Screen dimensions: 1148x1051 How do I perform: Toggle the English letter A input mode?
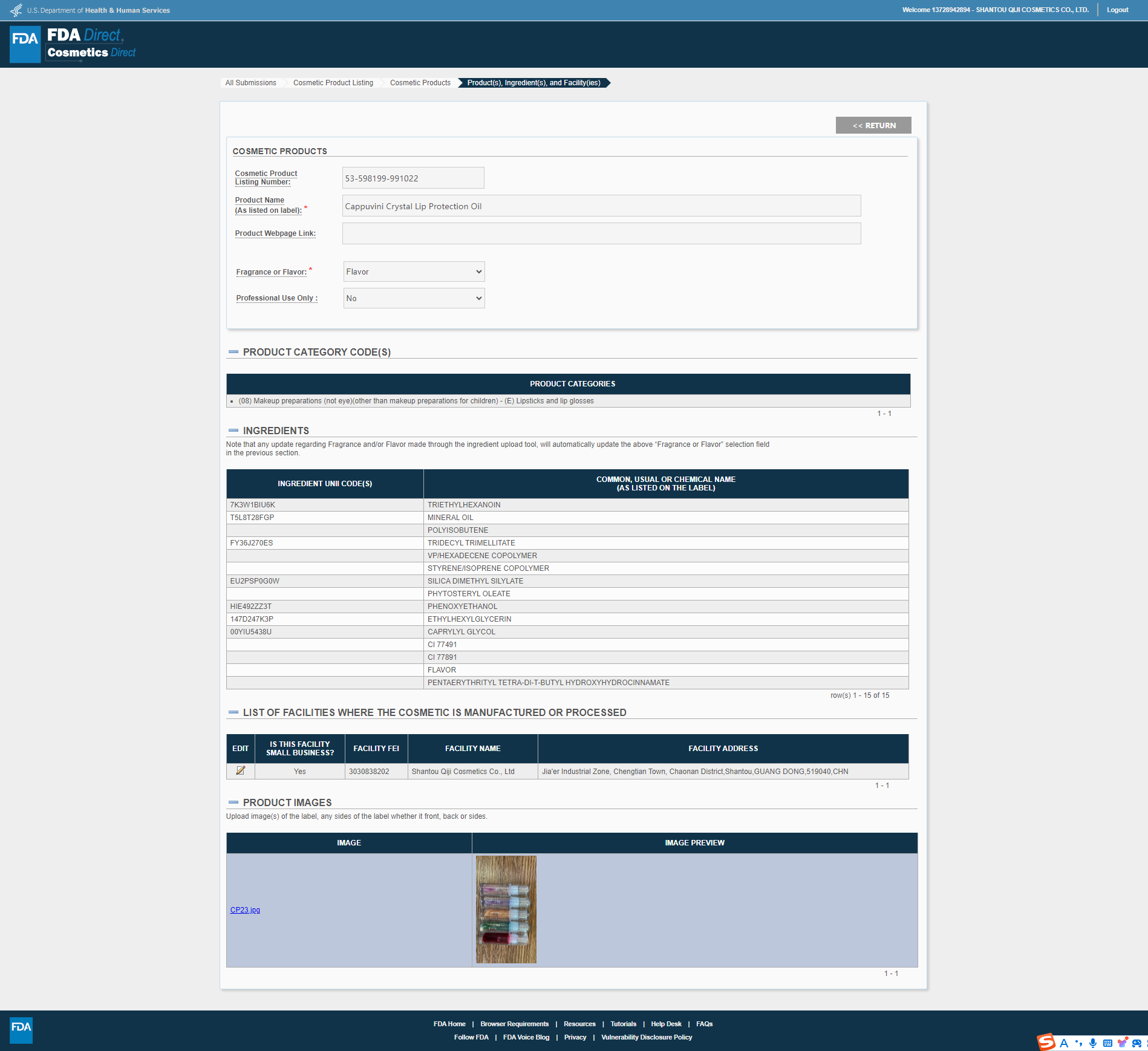click(1064, 1043)
